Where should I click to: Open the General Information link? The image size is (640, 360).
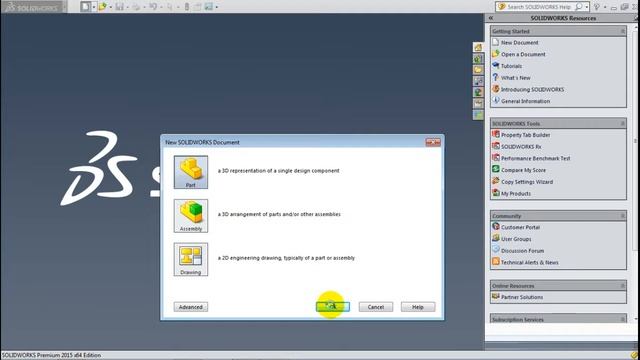526,101
